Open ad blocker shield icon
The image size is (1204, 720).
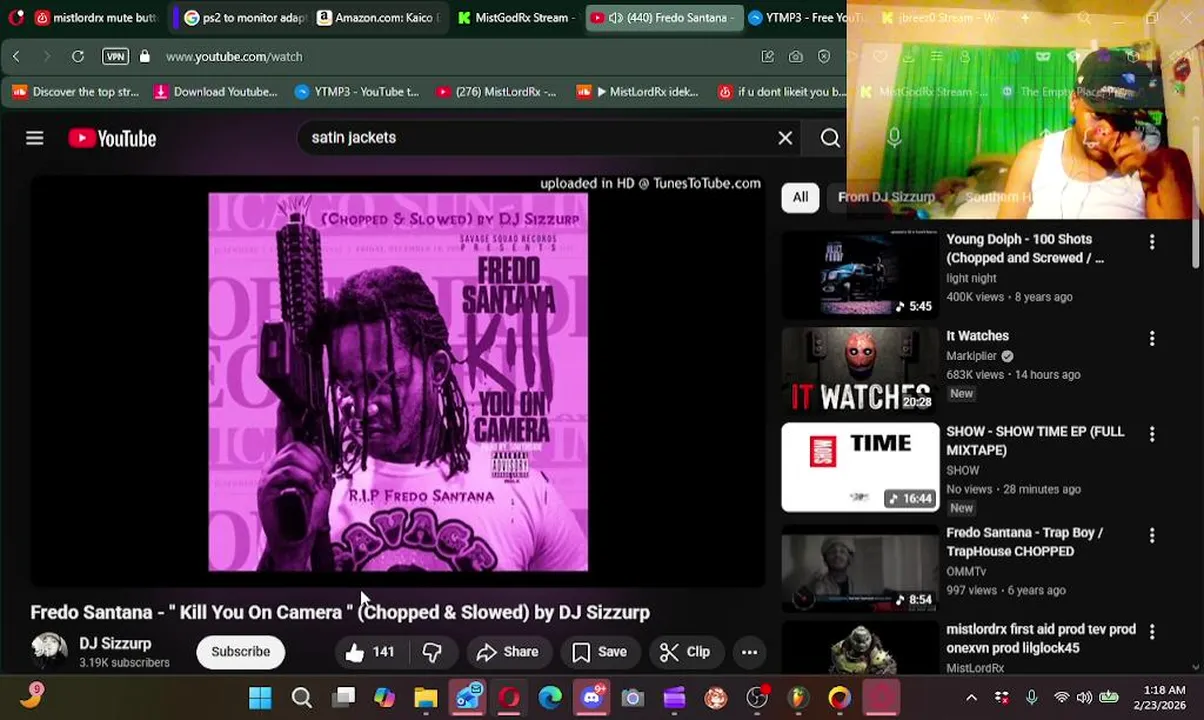(824, 57)
